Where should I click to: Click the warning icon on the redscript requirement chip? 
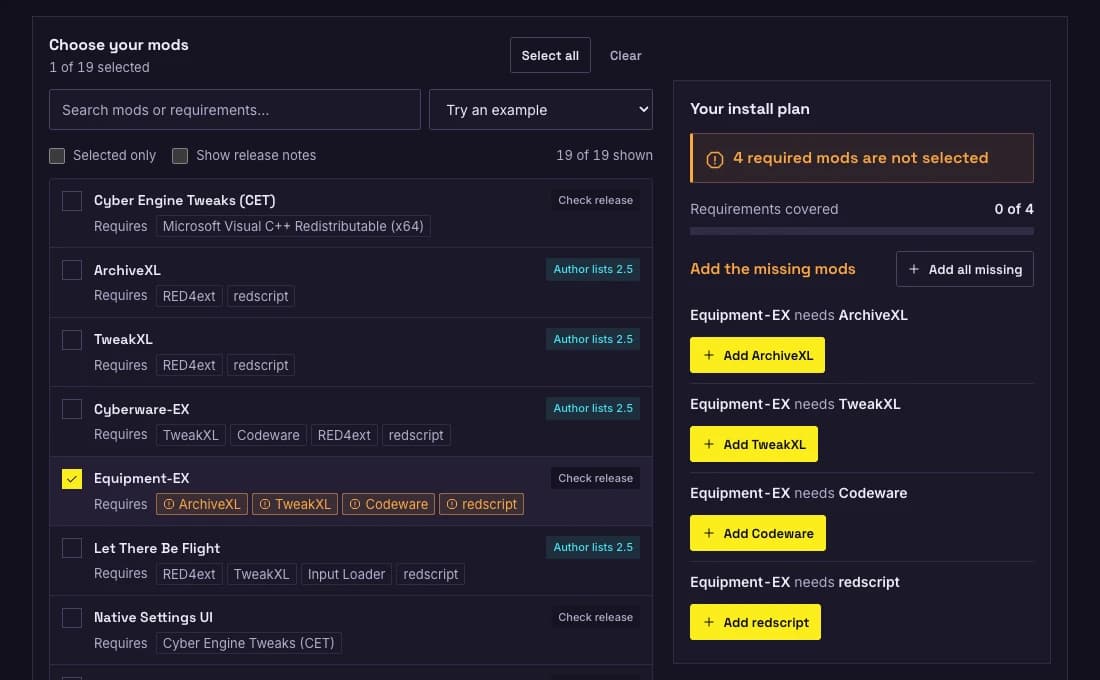click(x=452, y=504)
